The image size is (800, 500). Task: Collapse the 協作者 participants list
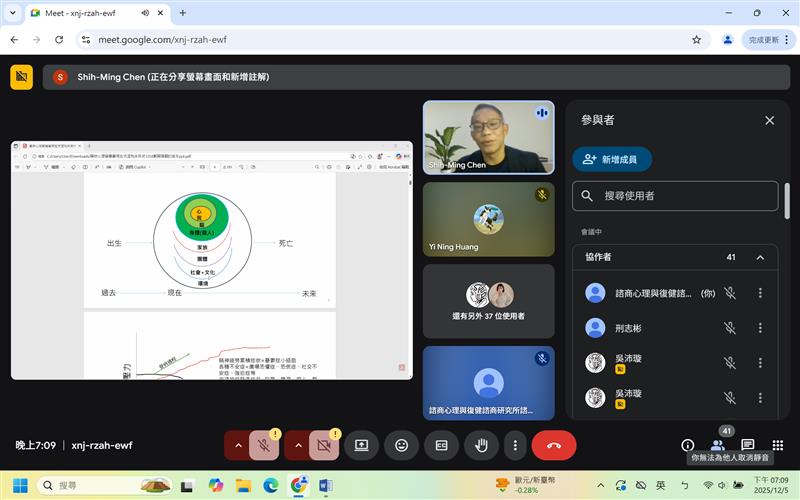coord(760,257)
